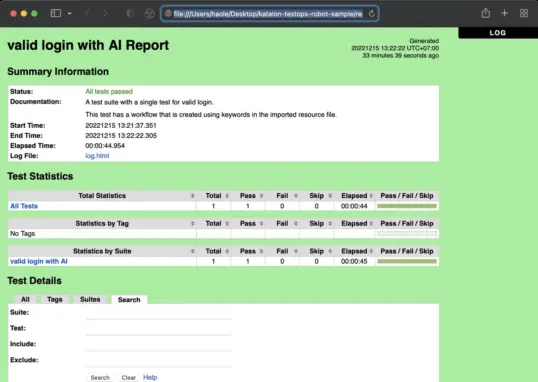Sort Statistics by Suite table by Skip
The image size is (538, 382).
(x=316, y=251)
